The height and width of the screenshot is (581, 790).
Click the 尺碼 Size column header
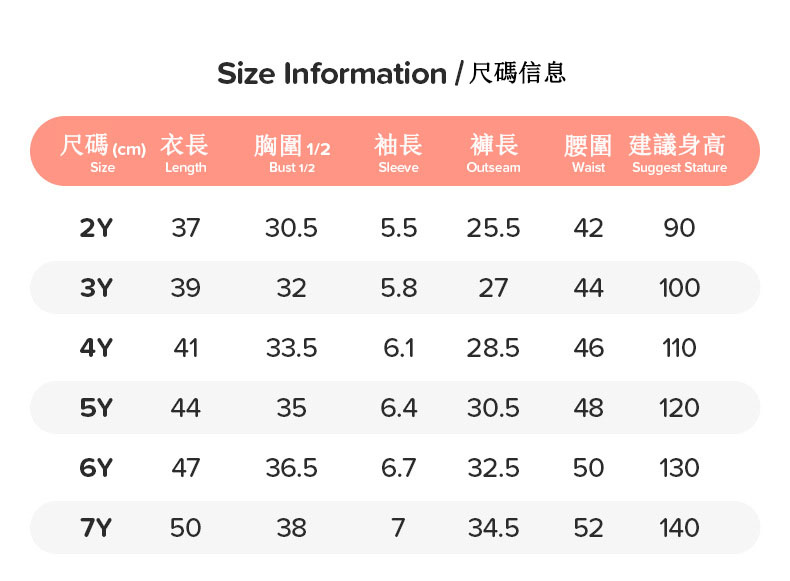point(102,153)
